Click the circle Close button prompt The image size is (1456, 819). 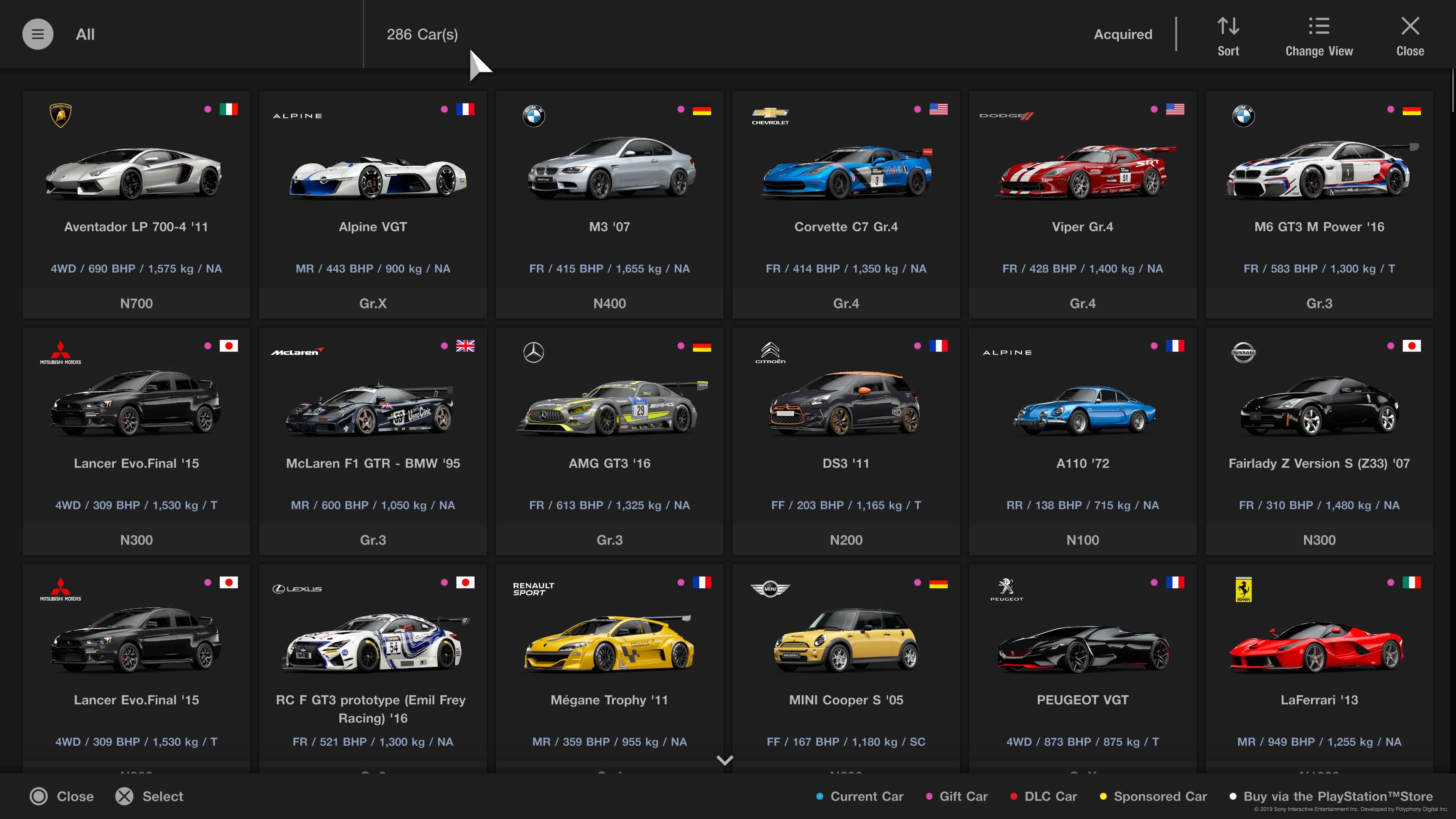tap(61, 796)
